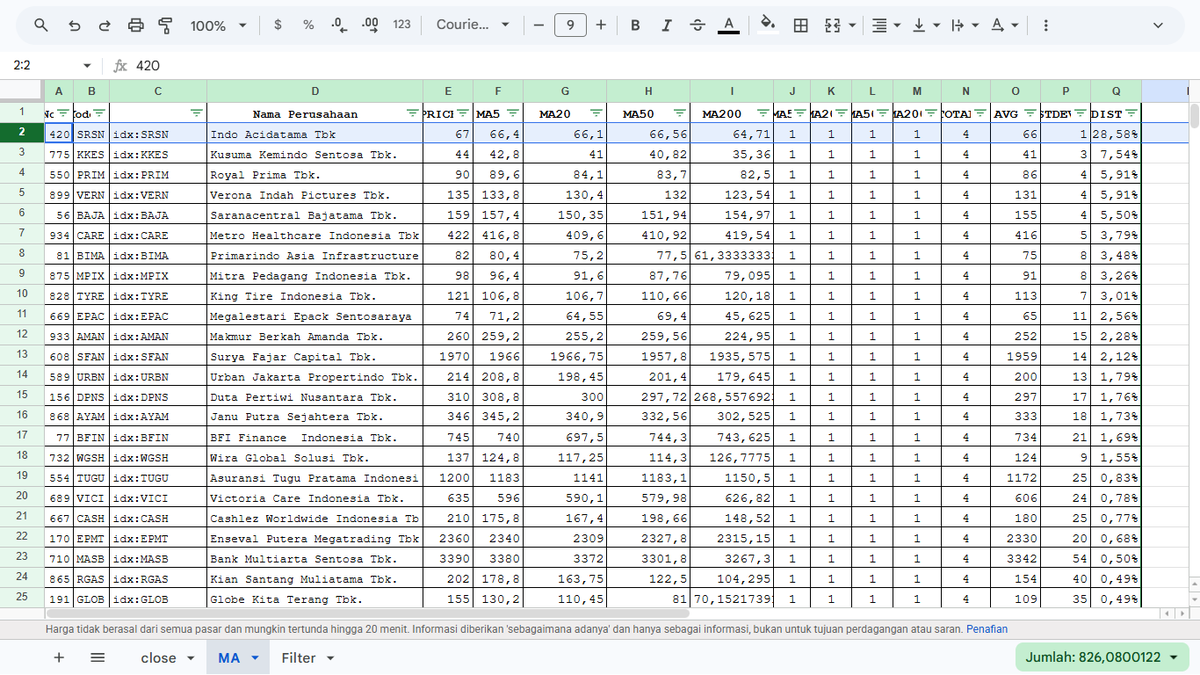
Task: Increase decimal places
Action: [x=370, y=25]
